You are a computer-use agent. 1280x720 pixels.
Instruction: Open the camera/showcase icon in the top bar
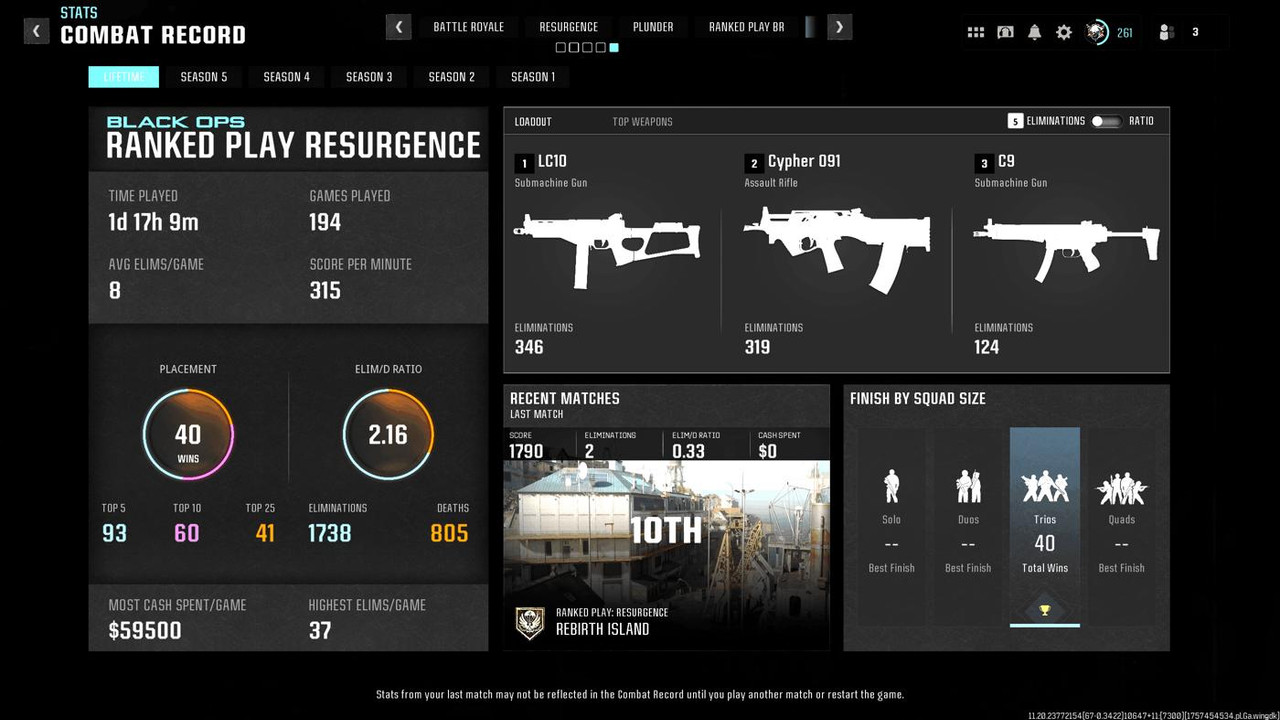click(x=1005, y=32)
